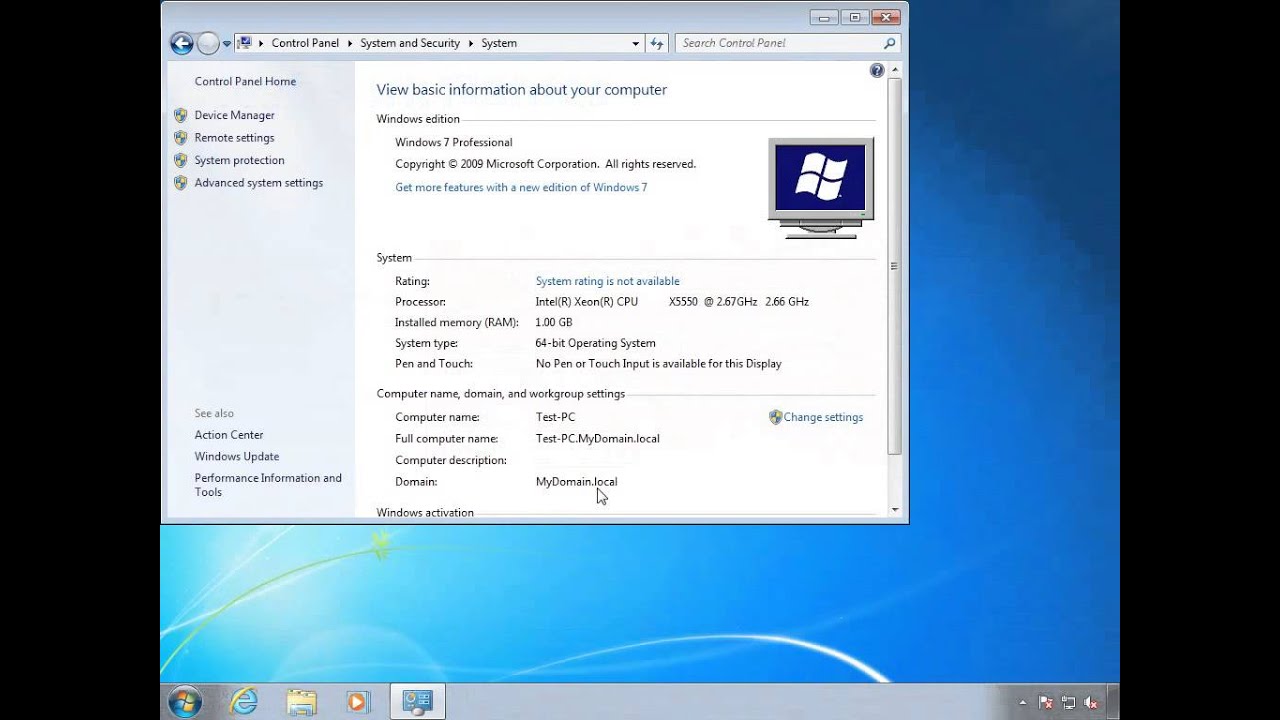
Task: Open the Advanced system settings link
Action: pos(258,183)
